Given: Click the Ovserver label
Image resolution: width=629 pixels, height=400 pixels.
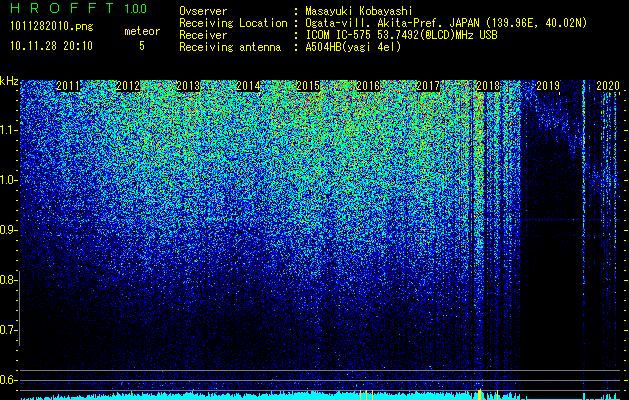Looking at the screenshot, I should point(203,11).
